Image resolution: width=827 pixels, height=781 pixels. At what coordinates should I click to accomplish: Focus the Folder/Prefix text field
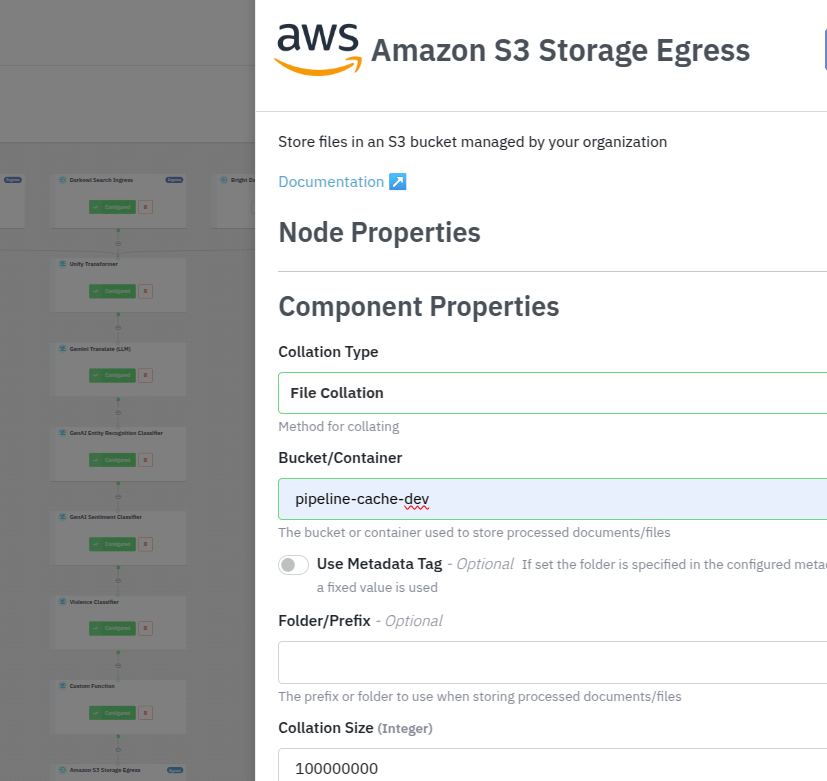click(x=552, y=662)
